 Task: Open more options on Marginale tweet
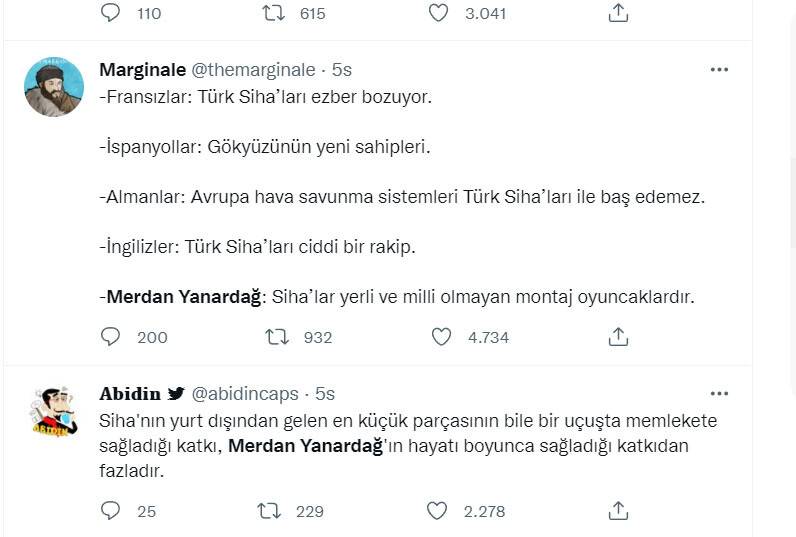point(719,70)
